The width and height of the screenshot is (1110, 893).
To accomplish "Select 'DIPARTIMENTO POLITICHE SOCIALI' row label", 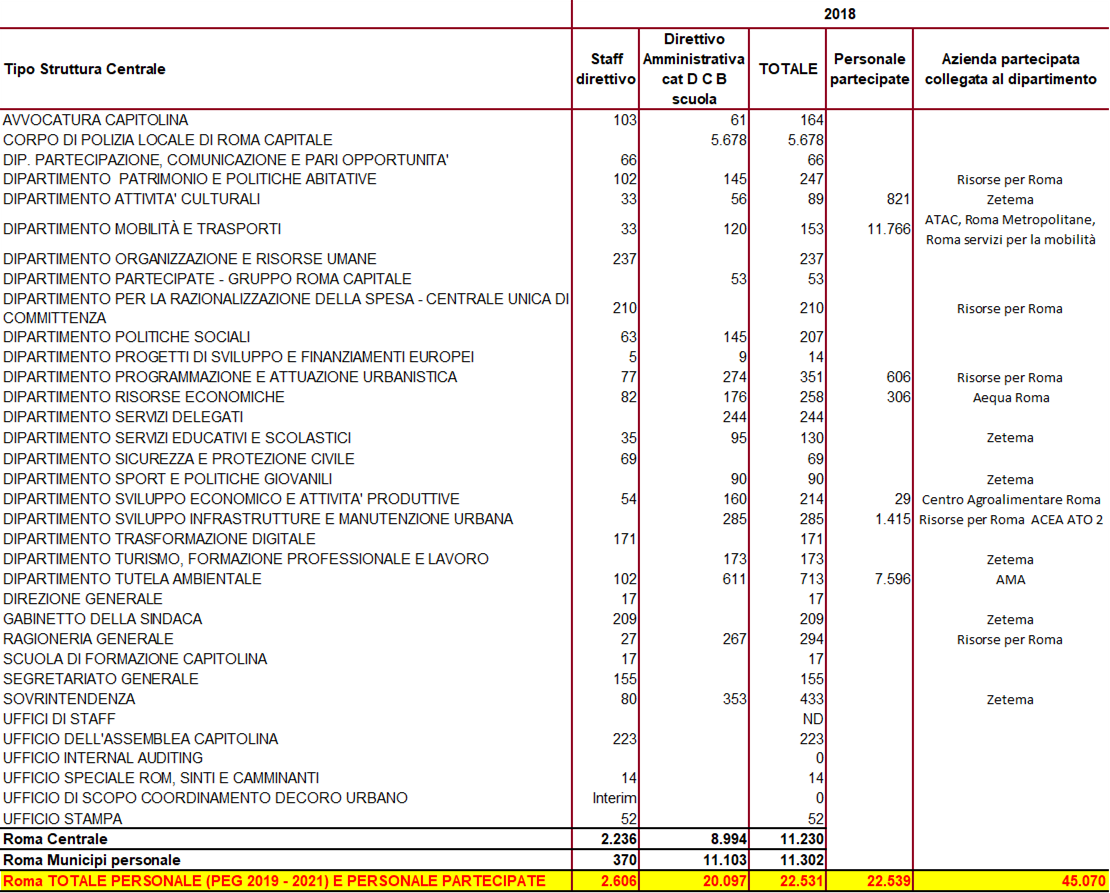I will coord(127,336).
